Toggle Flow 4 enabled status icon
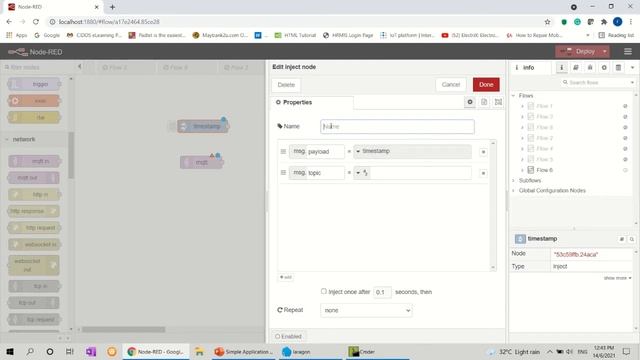 tap(625, 149)
